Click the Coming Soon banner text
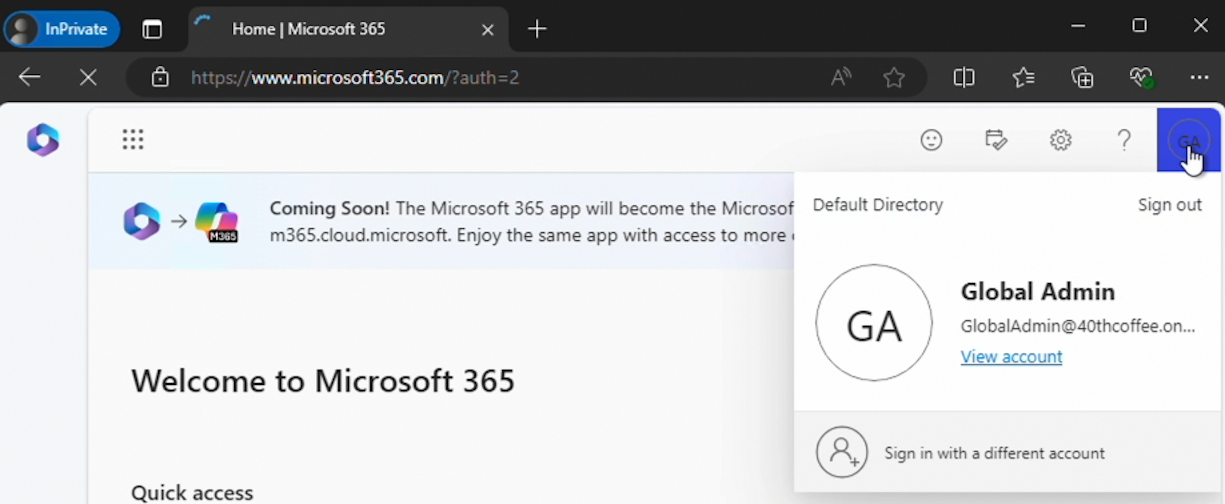This screenshot has width=1225, height=504. point(531,222)
